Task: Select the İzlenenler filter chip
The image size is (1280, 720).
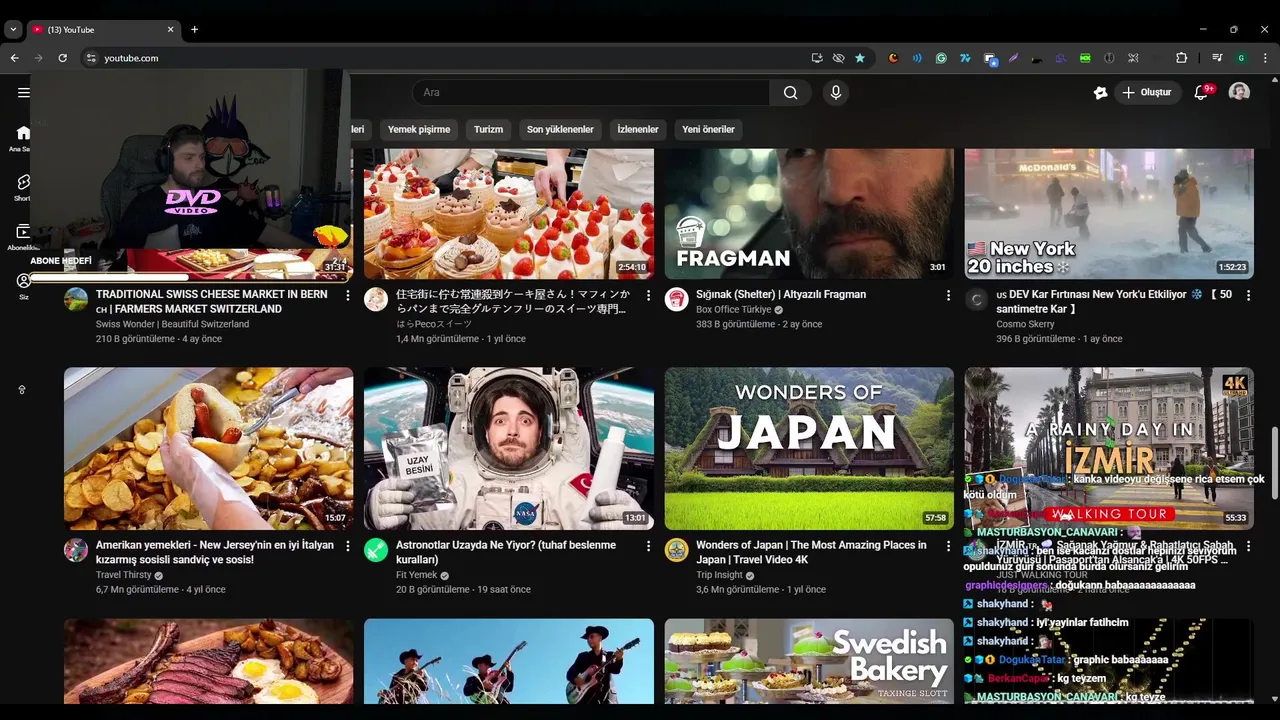Action: point(638,129)
